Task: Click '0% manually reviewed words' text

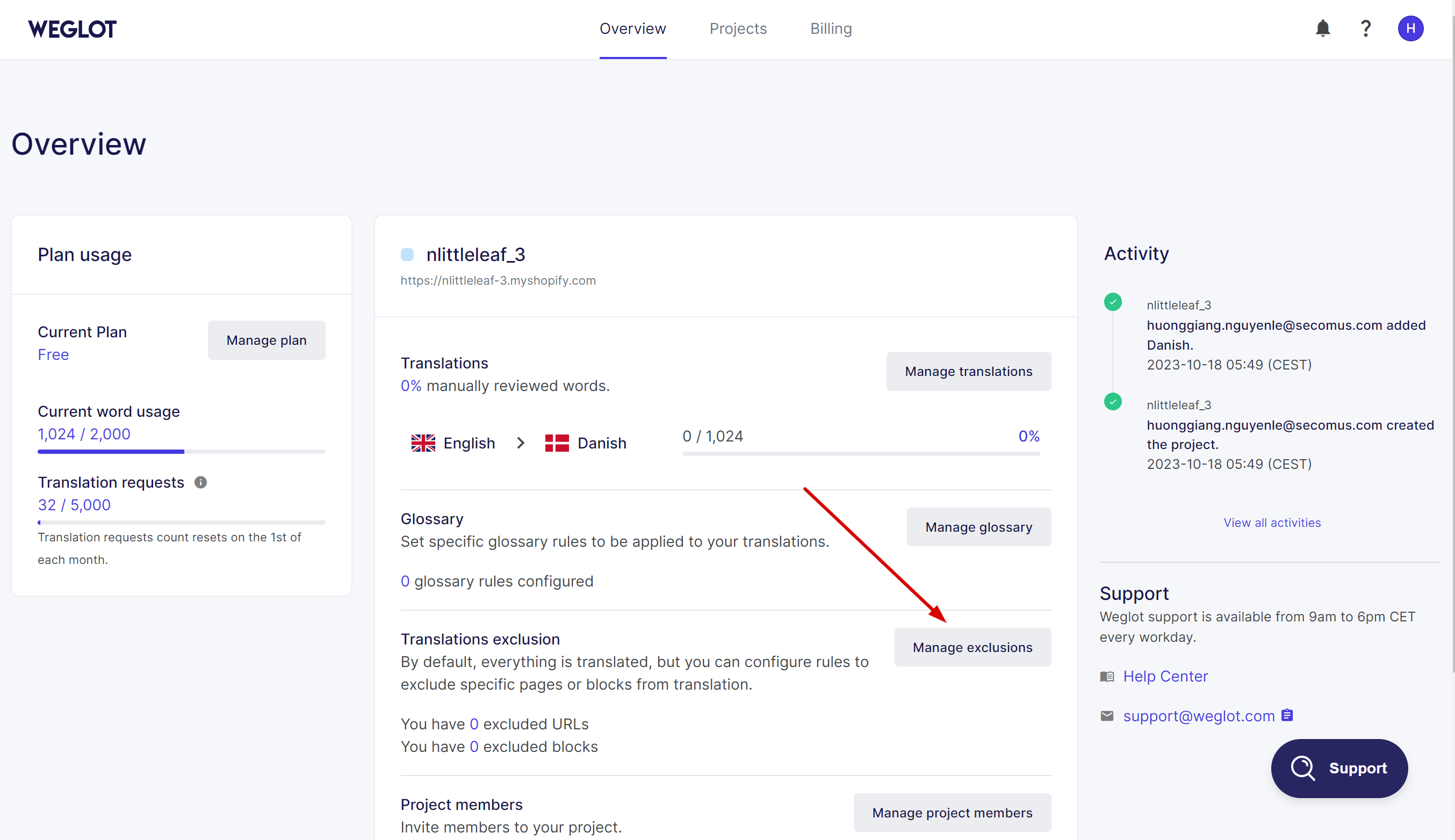Action: tap(505, 386)
